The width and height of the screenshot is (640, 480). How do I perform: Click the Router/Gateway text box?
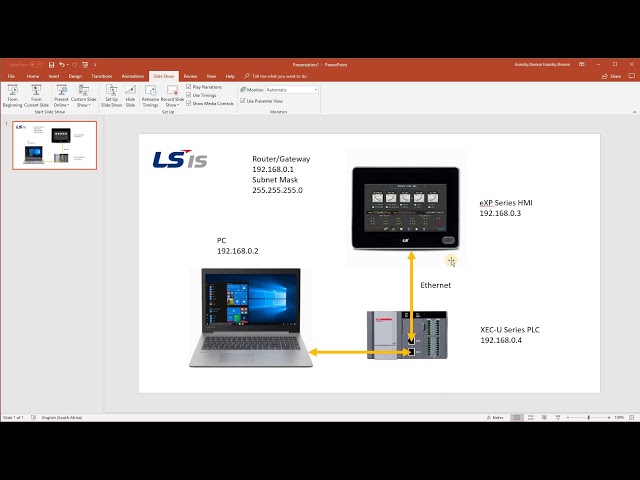tap(281, 174)
